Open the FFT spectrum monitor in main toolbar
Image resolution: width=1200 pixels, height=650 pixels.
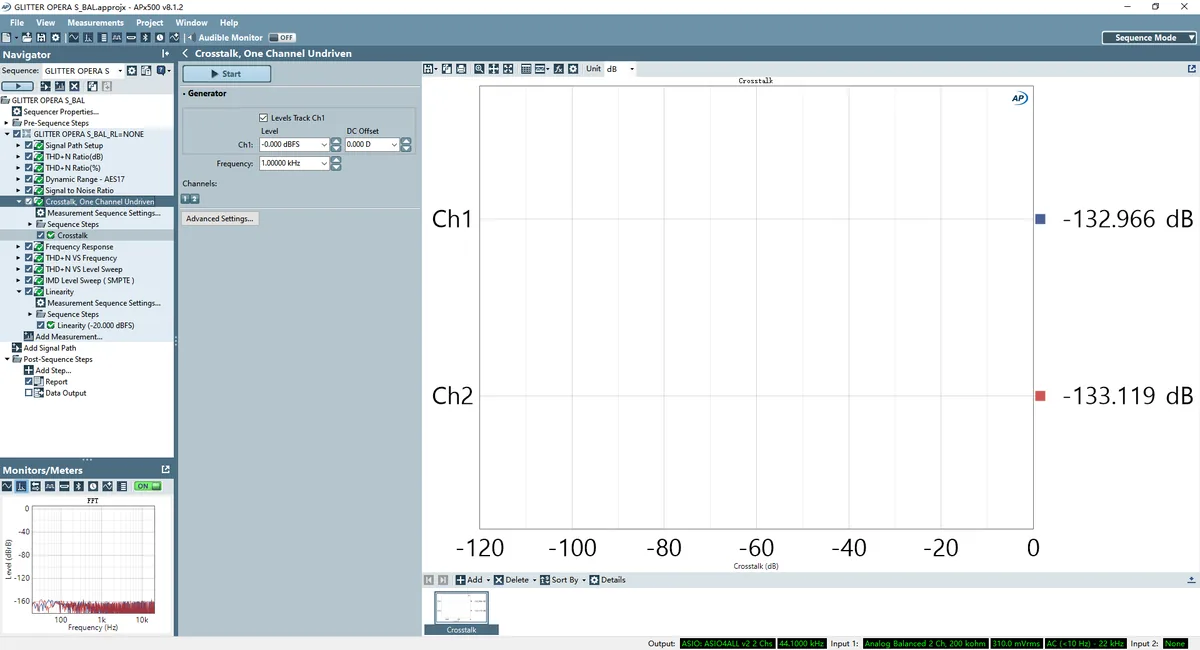pyautogui.click(x=88, y=37)
